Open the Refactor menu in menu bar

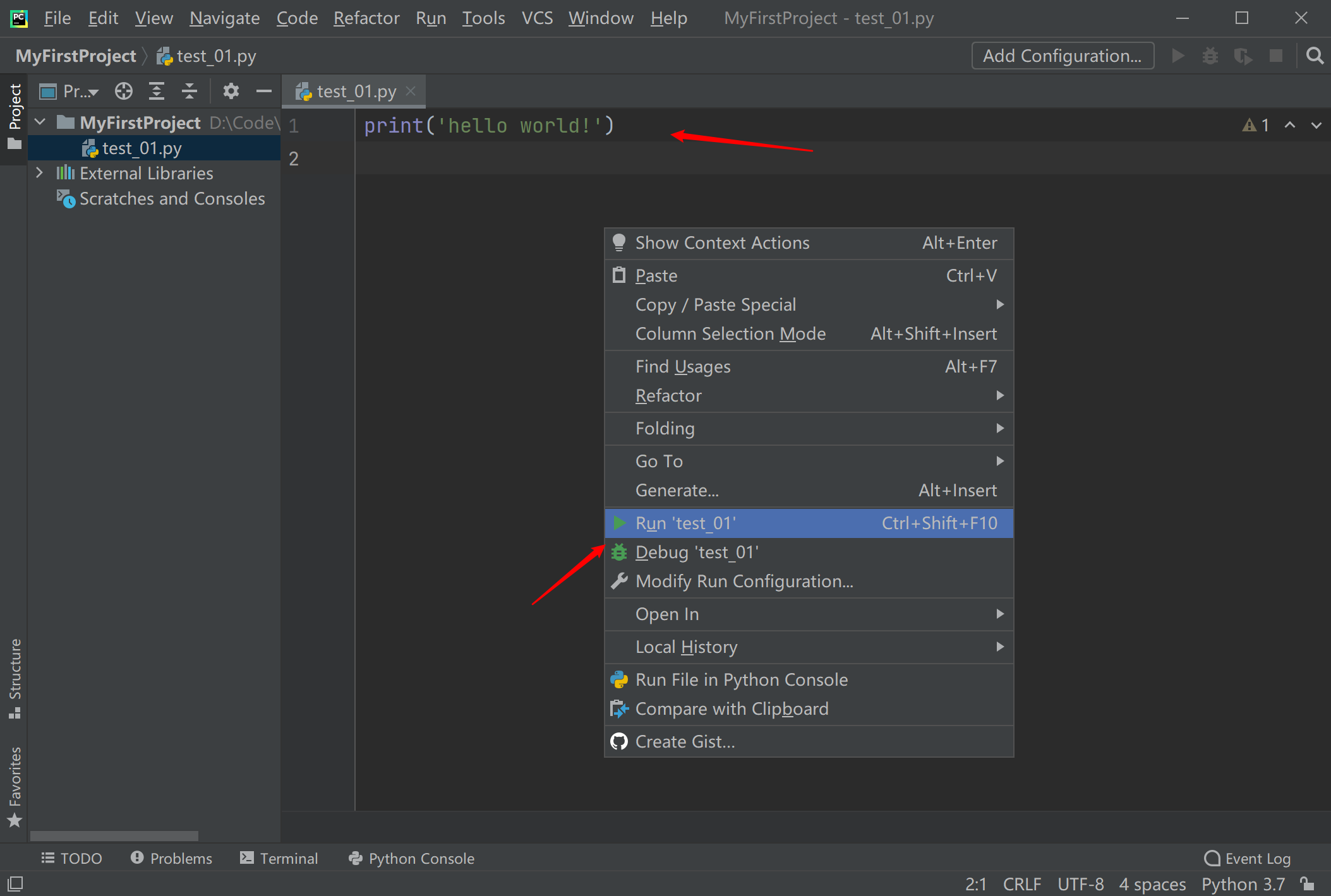366,18
